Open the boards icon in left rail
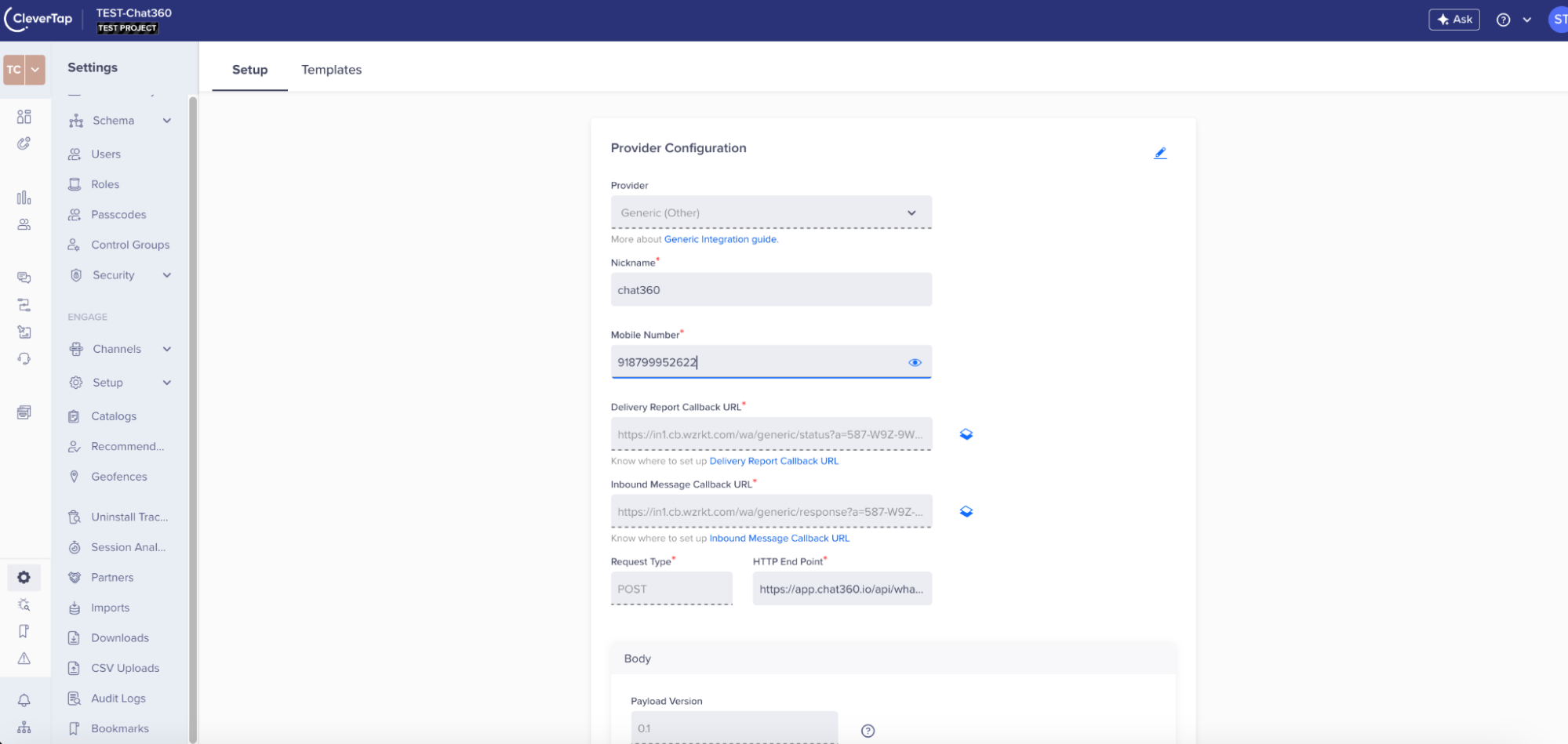 (24, 117)
